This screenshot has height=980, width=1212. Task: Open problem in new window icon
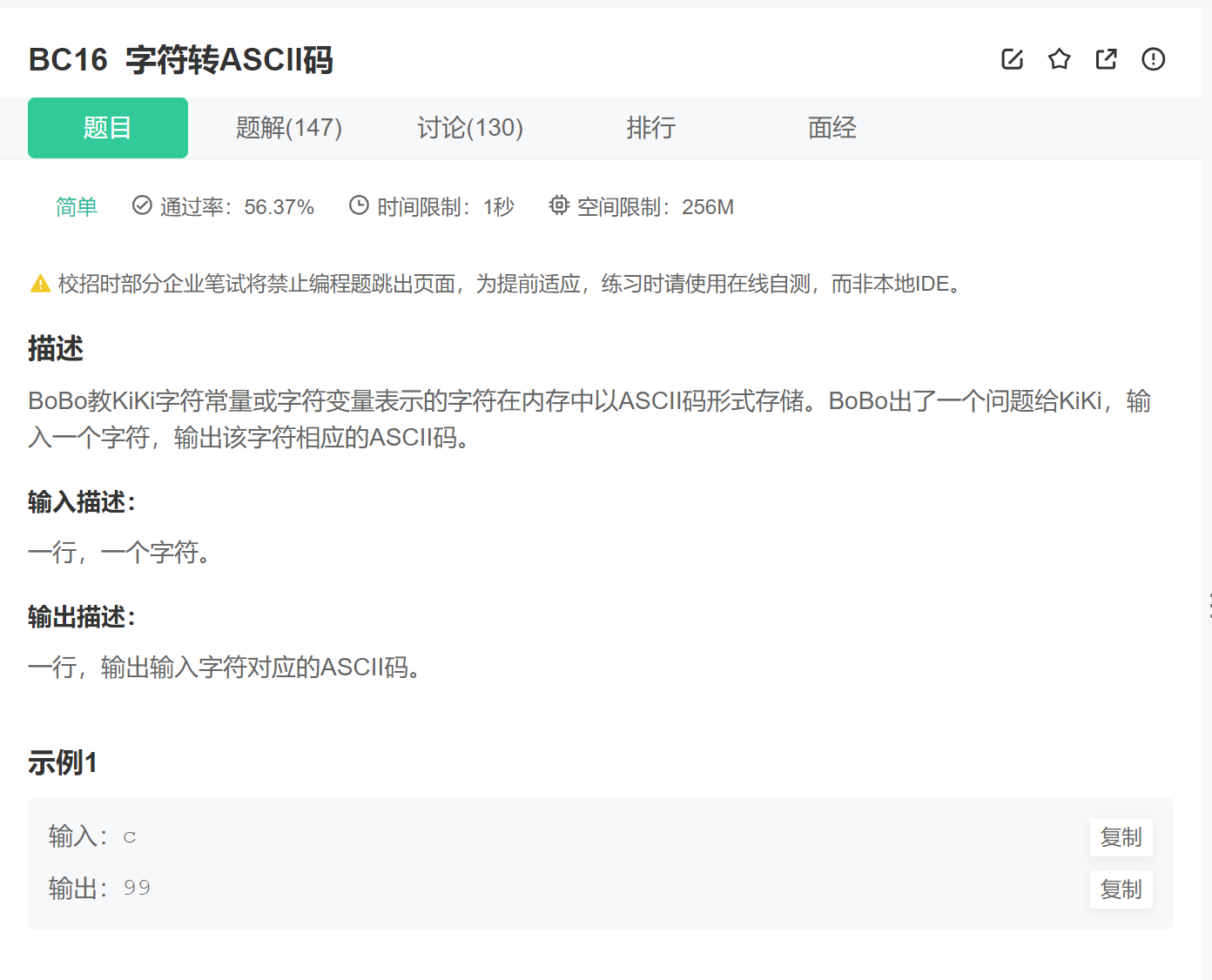tap(1106, 59)
